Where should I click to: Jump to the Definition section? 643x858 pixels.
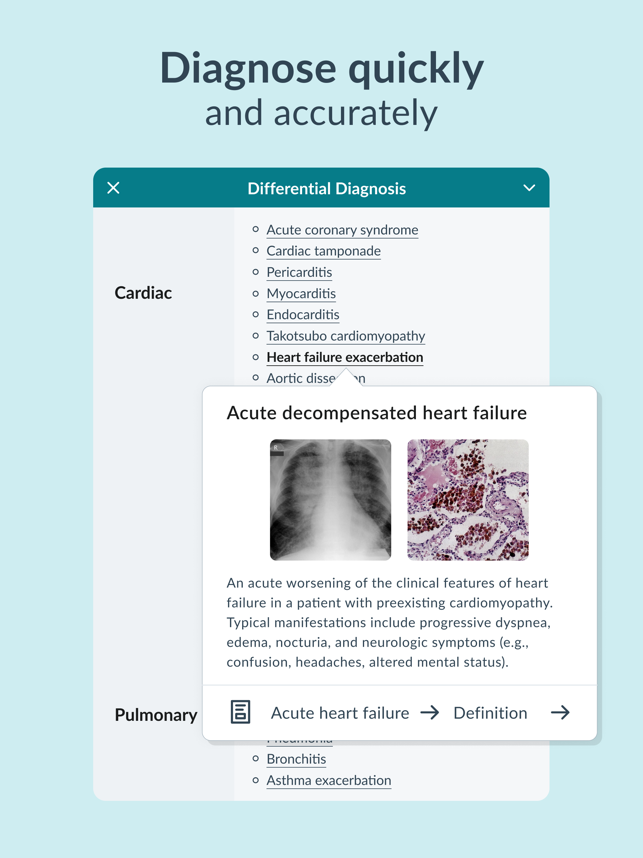(490, 713)
